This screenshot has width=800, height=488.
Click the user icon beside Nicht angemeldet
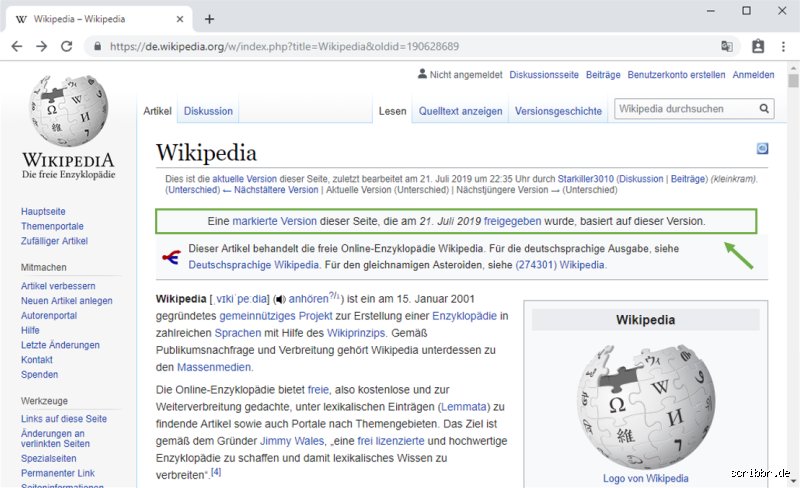[422, 74]
